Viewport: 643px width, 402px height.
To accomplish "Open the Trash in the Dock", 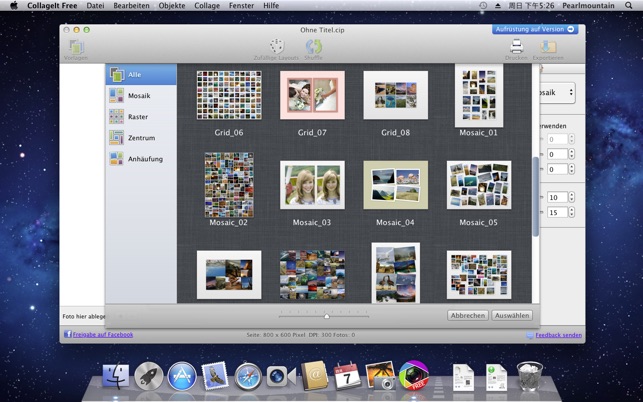I will (530, 376).
